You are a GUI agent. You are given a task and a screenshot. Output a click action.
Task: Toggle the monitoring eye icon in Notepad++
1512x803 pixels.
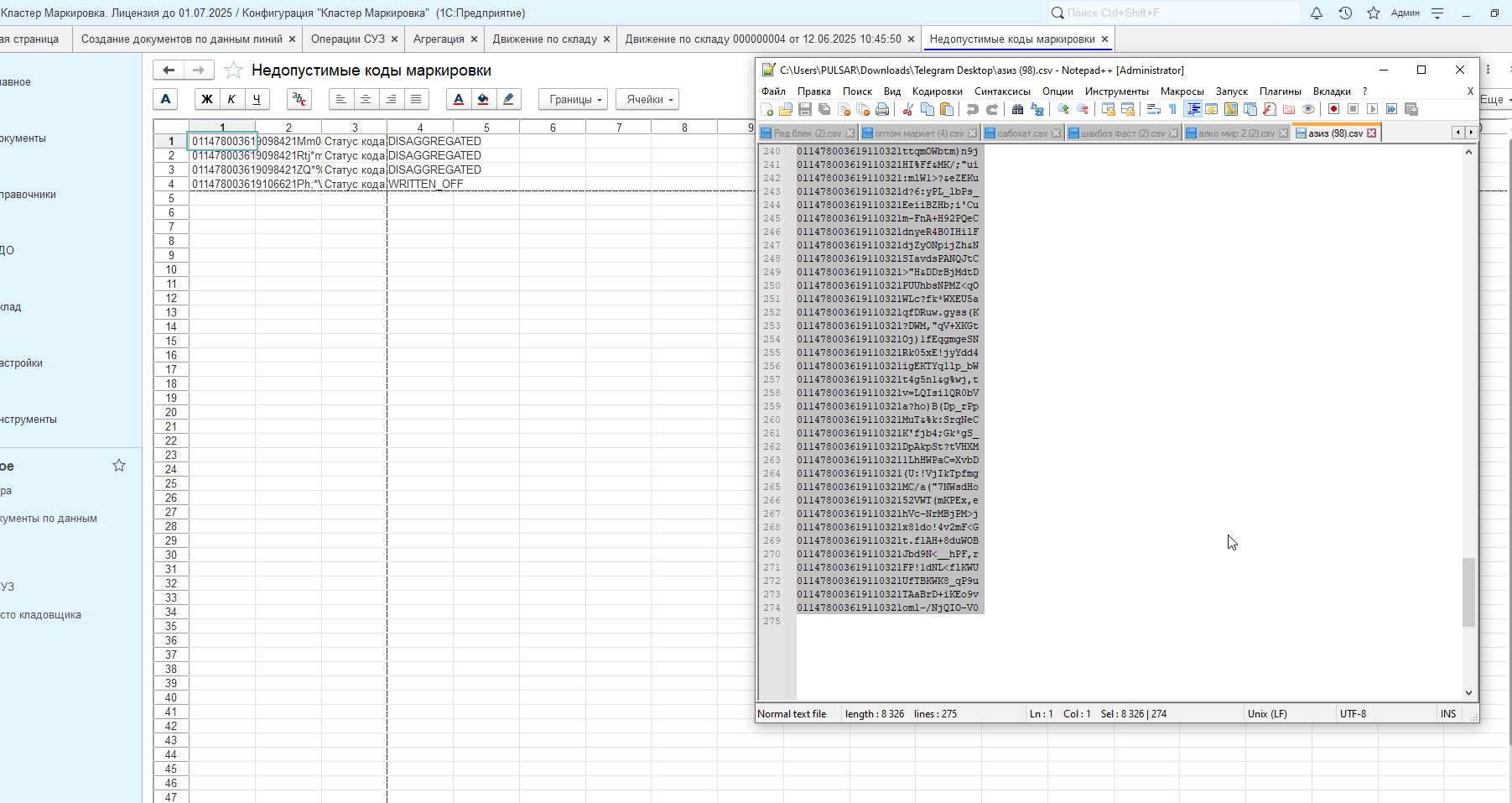pyautogui.click(x=1307, y=109)
